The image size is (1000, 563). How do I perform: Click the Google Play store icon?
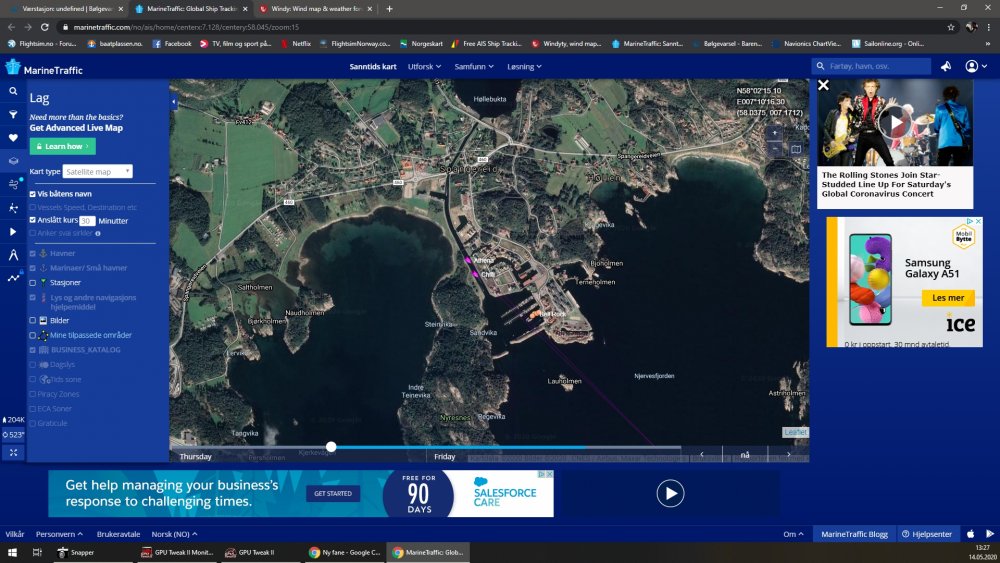tap(990, 534)
